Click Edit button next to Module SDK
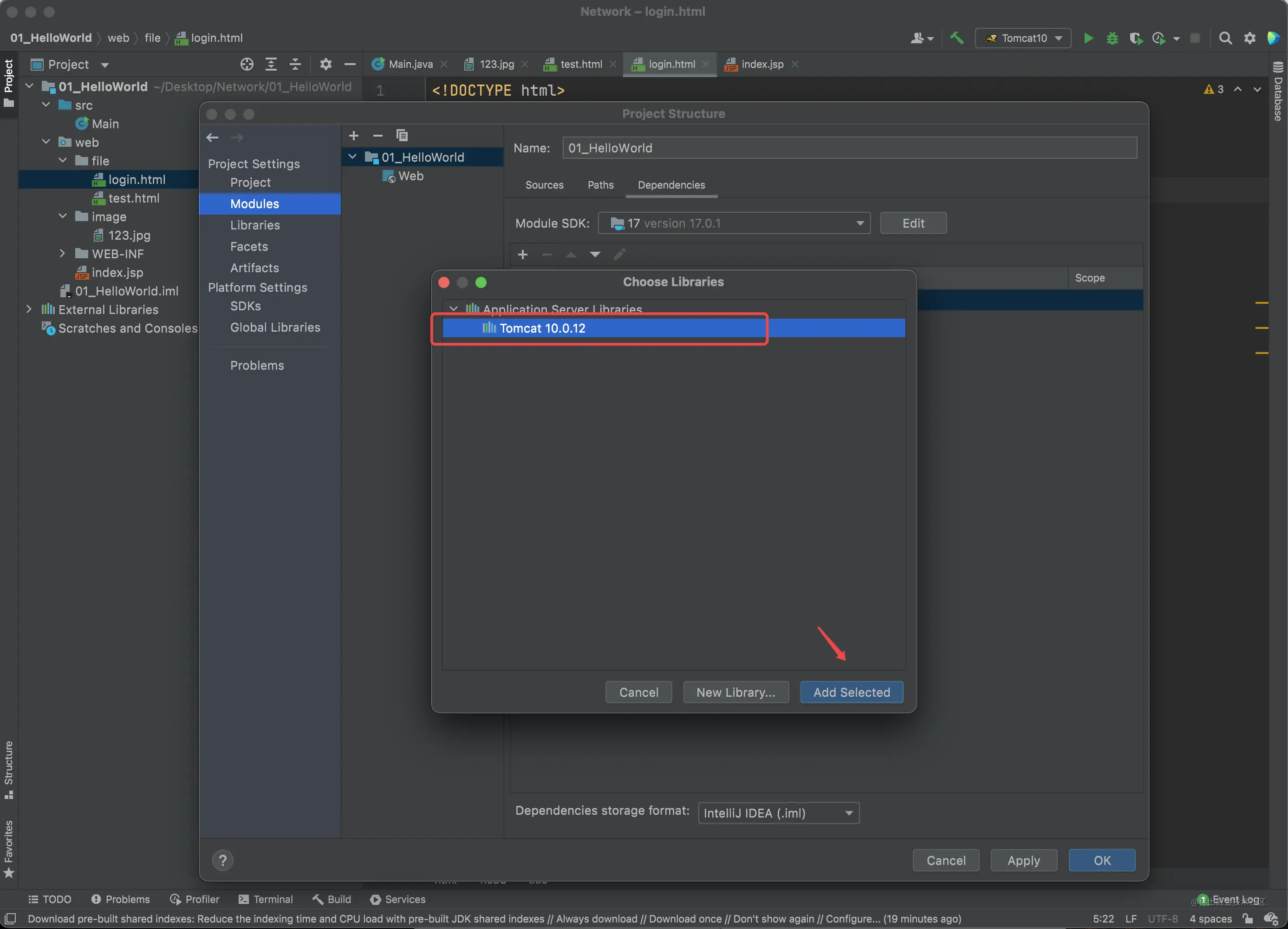This screenshot has height=929, width=1288. pyautogui.click(x=913, y=223)
